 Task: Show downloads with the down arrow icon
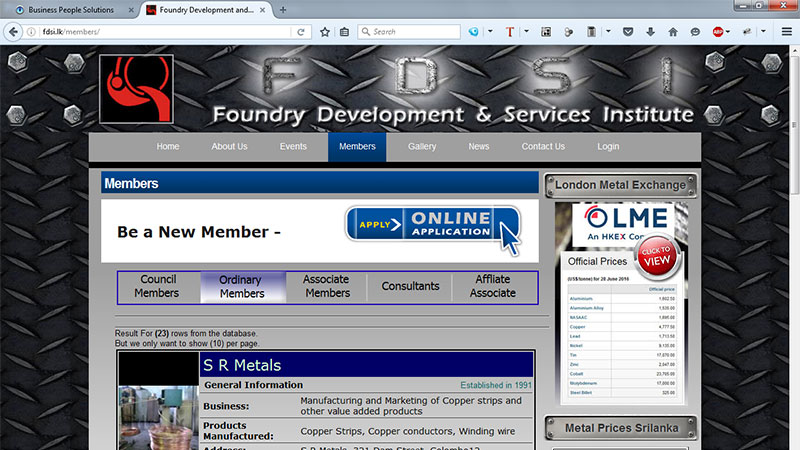651,32
